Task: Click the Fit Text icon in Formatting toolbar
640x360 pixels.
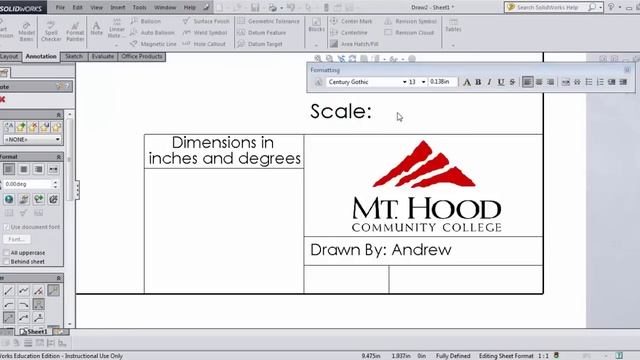Action: click(x=566, y=82)
